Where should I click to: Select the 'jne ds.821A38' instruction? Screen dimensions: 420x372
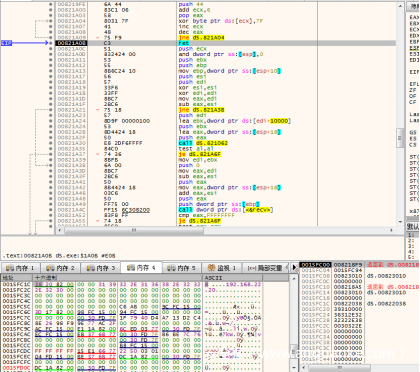point(201,110)
